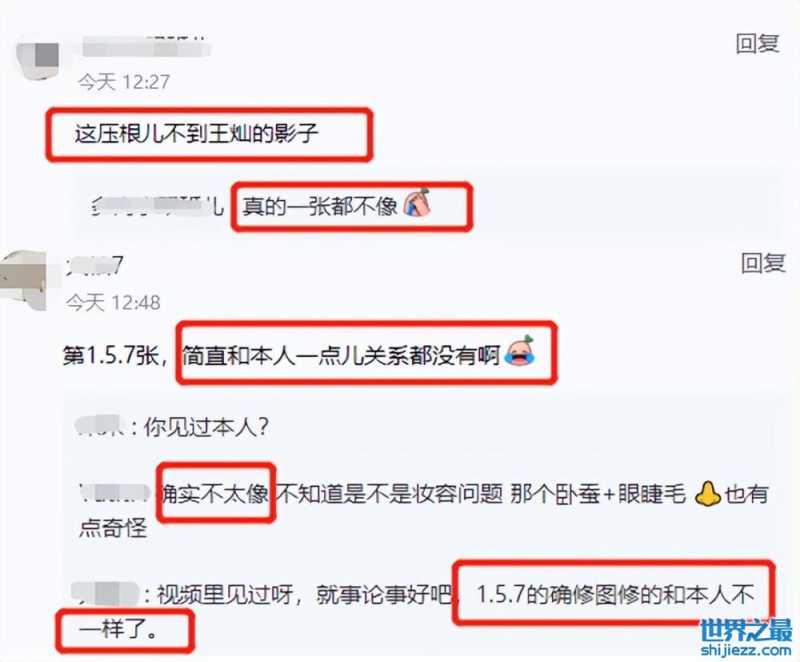Screen dimensions: 800x662
Task: Click the reply text 真的一张都不像
Action: tap(320, 206)
